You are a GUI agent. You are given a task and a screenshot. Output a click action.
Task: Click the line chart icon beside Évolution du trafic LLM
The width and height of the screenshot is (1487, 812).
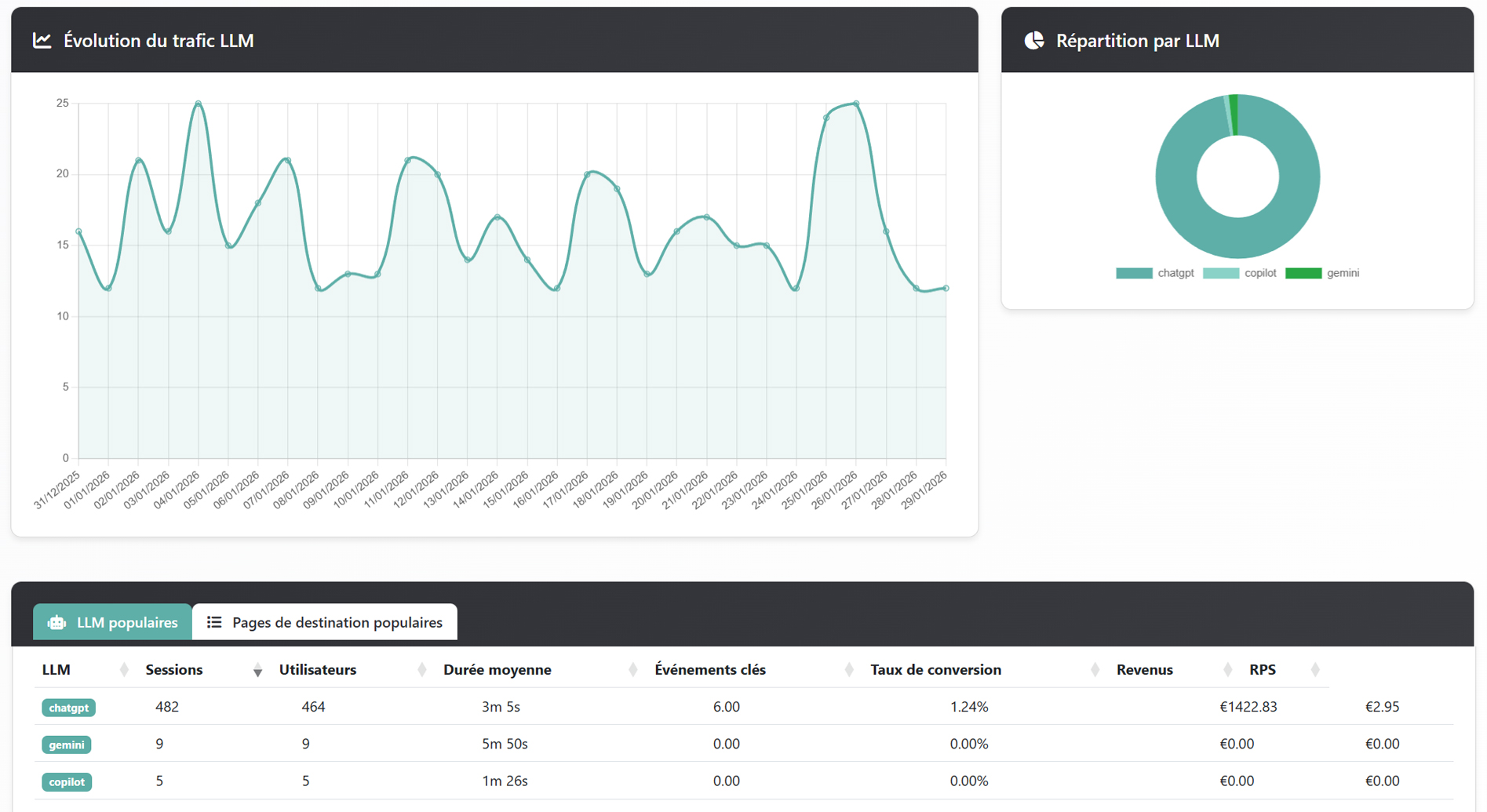click(42, 40)
